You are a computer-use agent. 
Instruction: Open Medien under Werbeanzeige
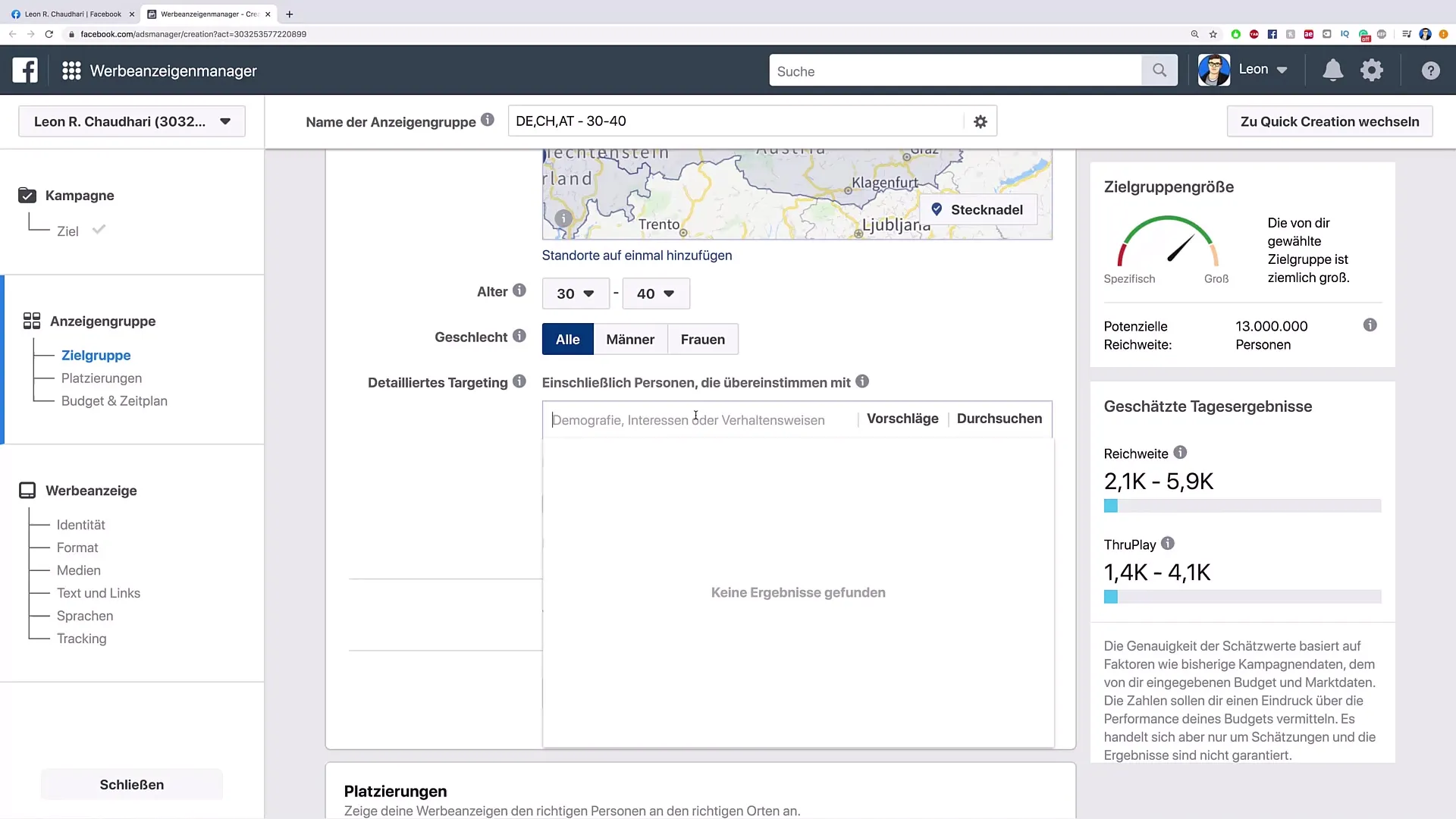(79, 570)
